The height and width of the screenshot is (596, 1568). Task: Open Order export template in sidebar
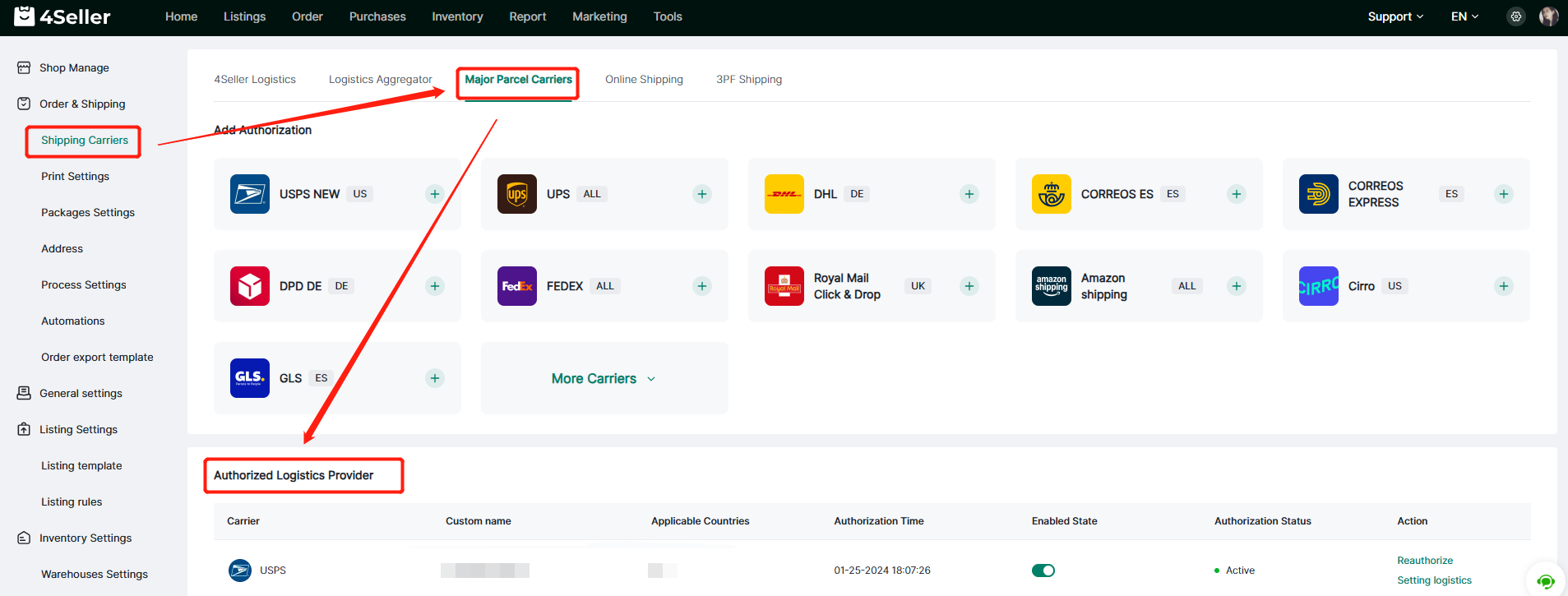(97, 357)
